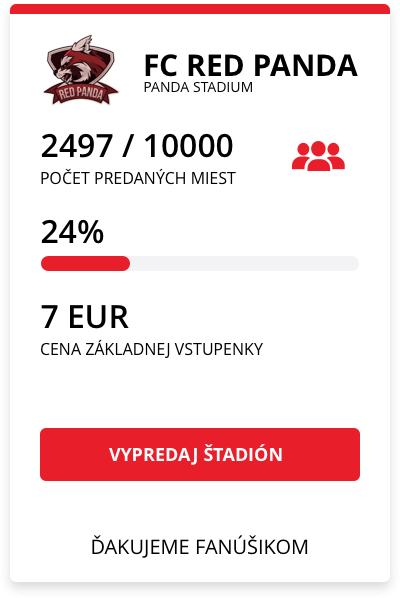Click the far right end of the occupancy bar
The image size is (400, 598).
355,264
